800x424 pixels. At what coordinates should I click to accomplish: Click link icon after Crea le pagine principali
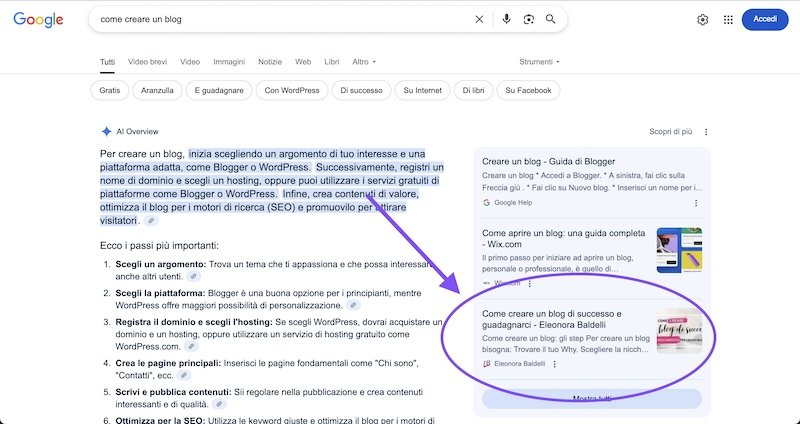pyautogui.click(x=184, y=376)
